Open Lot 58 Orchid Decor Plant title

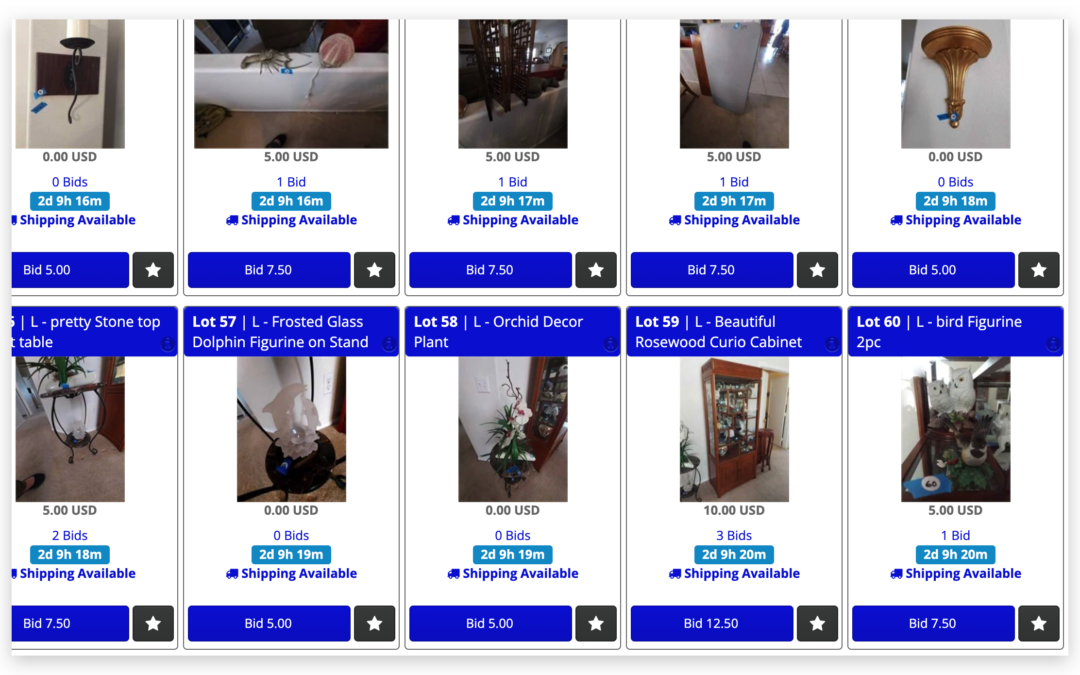[x=498, y=332]
